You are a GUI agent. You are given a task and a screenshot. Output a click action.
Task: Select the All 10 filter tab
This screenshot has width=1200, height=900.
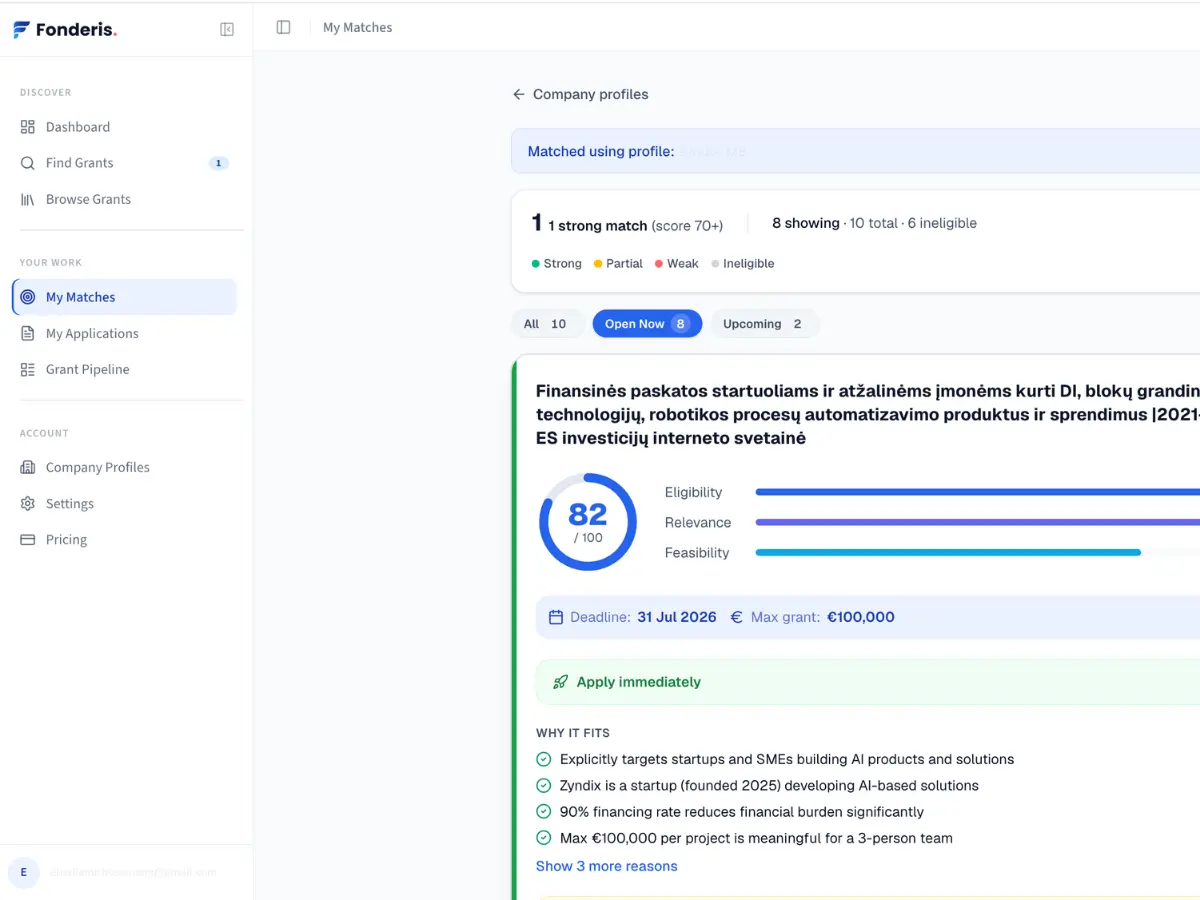pyautogui.click(x=546, y=324)
